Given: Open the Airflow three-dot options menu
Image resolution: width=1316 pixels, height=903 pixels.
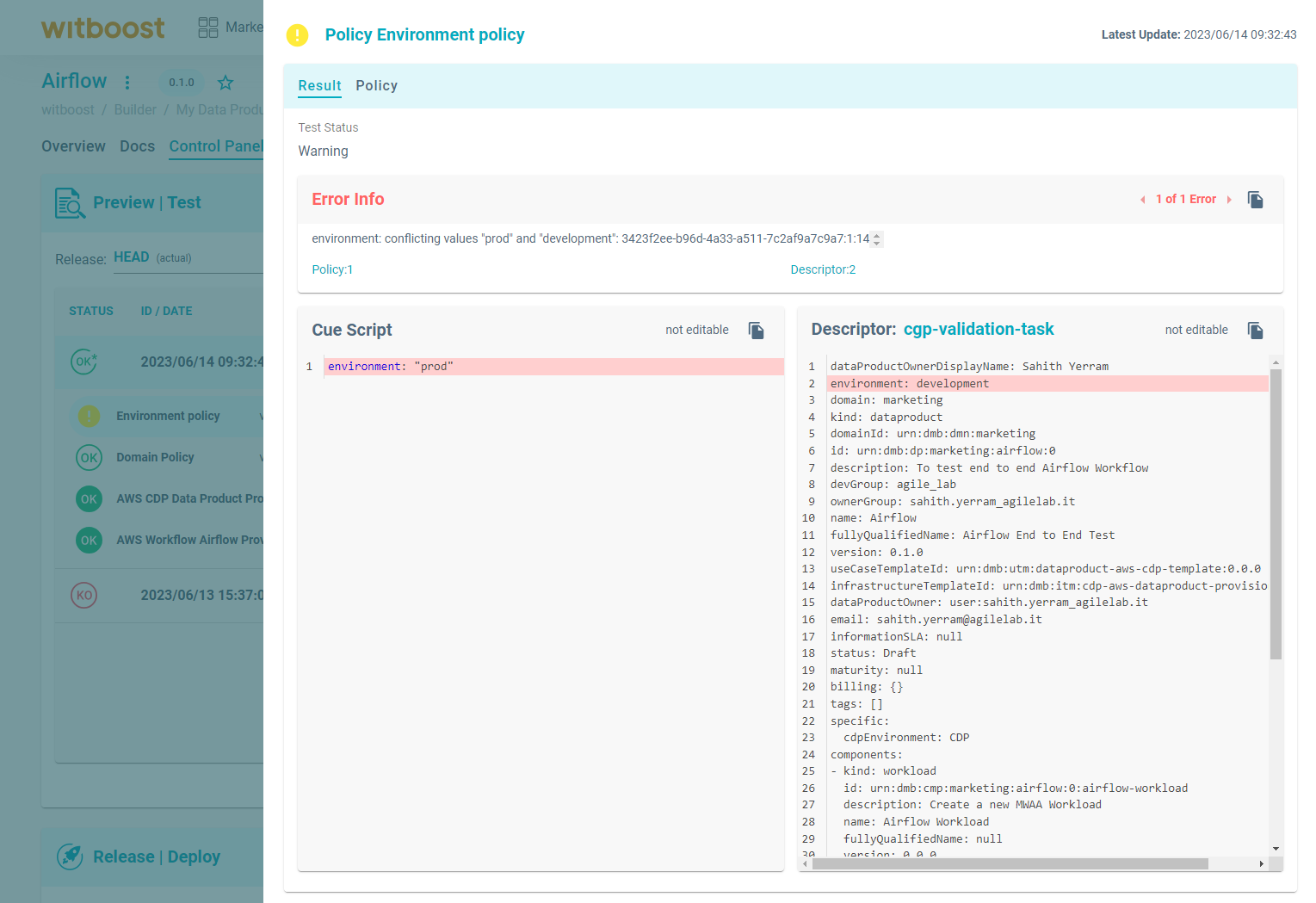Looking at the screenshot, I should tap(127, 83).
